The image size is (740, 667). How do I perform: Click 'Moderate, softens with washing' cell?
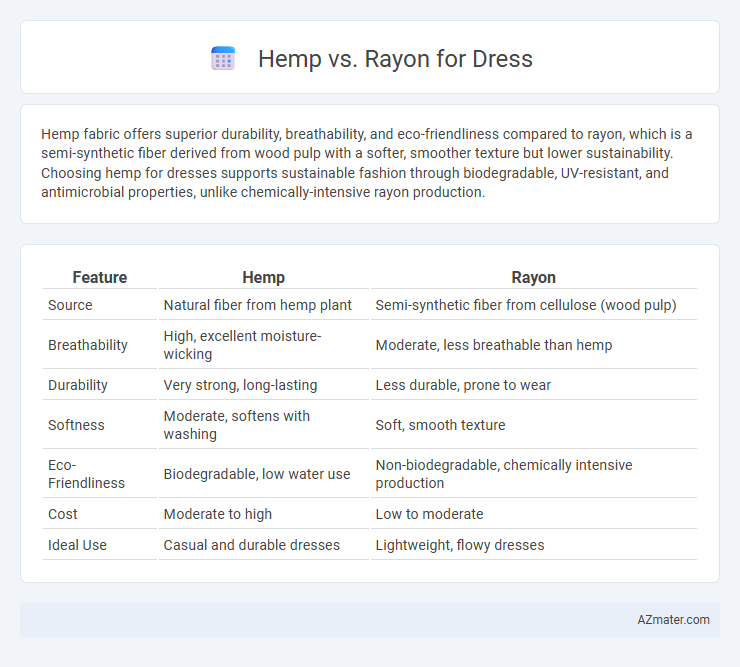pyautogui.click(x=263, y=425)
